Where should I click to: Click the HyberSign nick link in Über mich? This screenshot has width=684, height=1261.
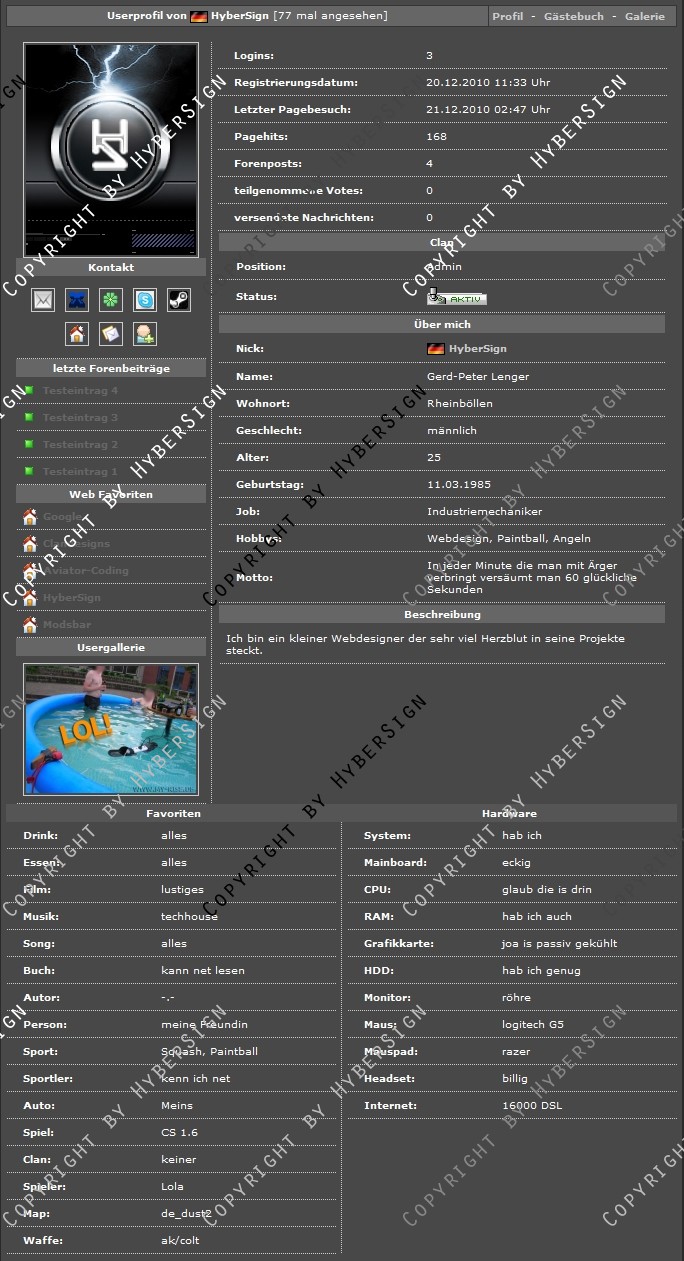tap(477, 349)
